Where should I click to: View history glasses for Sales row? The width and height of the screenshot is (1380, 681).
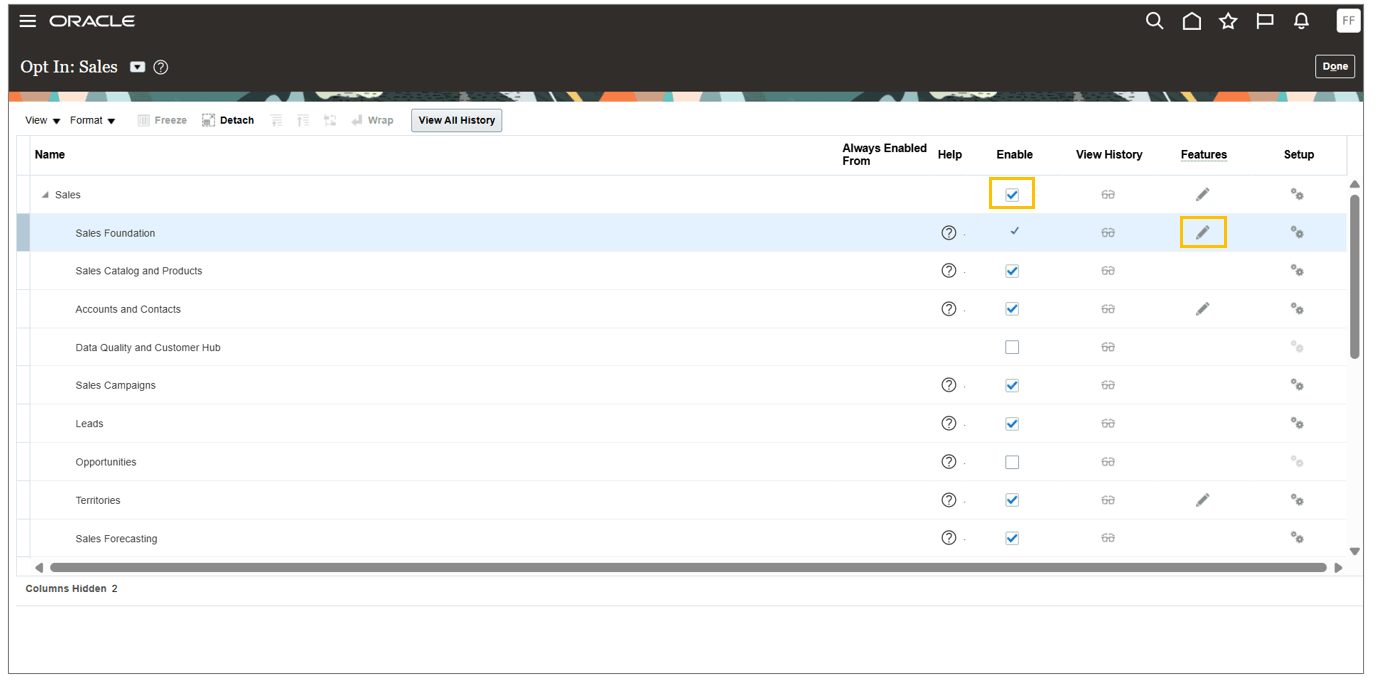coord(1108,195)
